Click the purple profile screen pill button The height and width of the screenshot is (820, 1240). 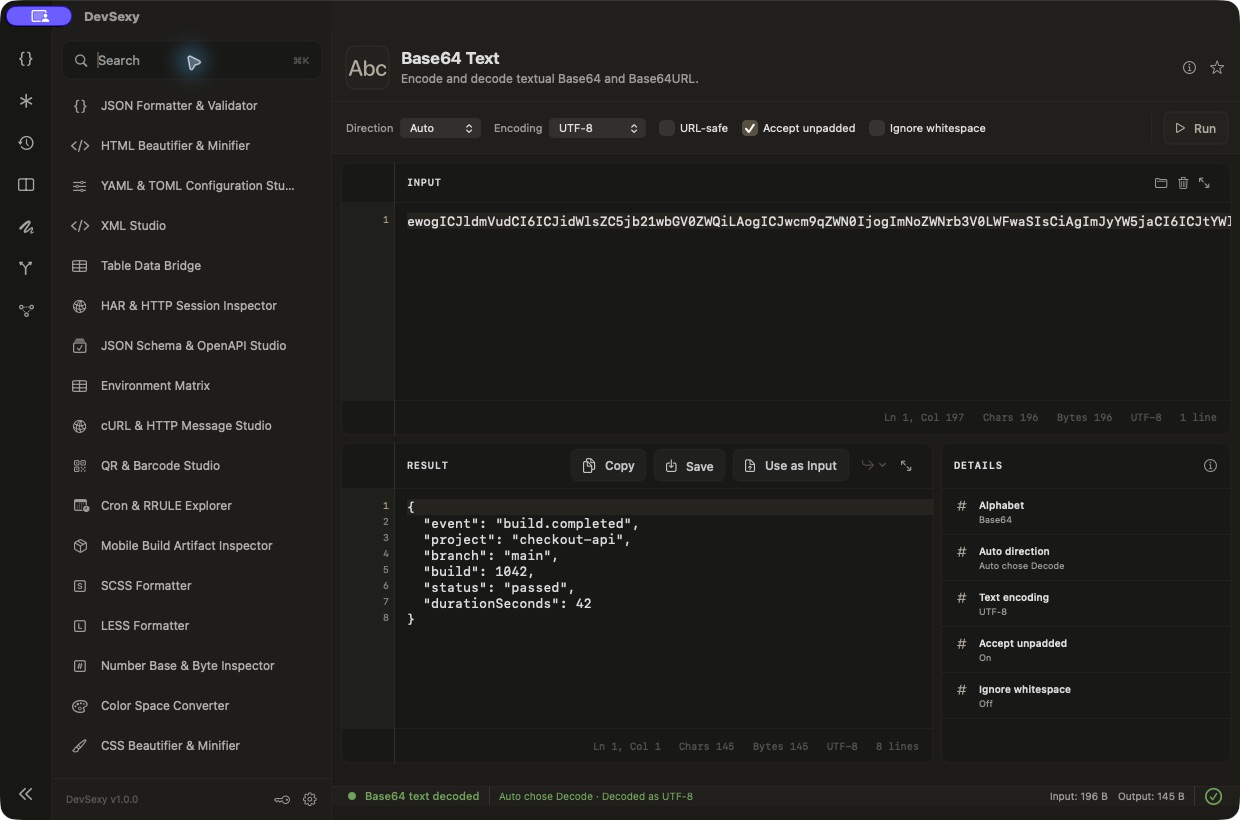coord(39,16)
